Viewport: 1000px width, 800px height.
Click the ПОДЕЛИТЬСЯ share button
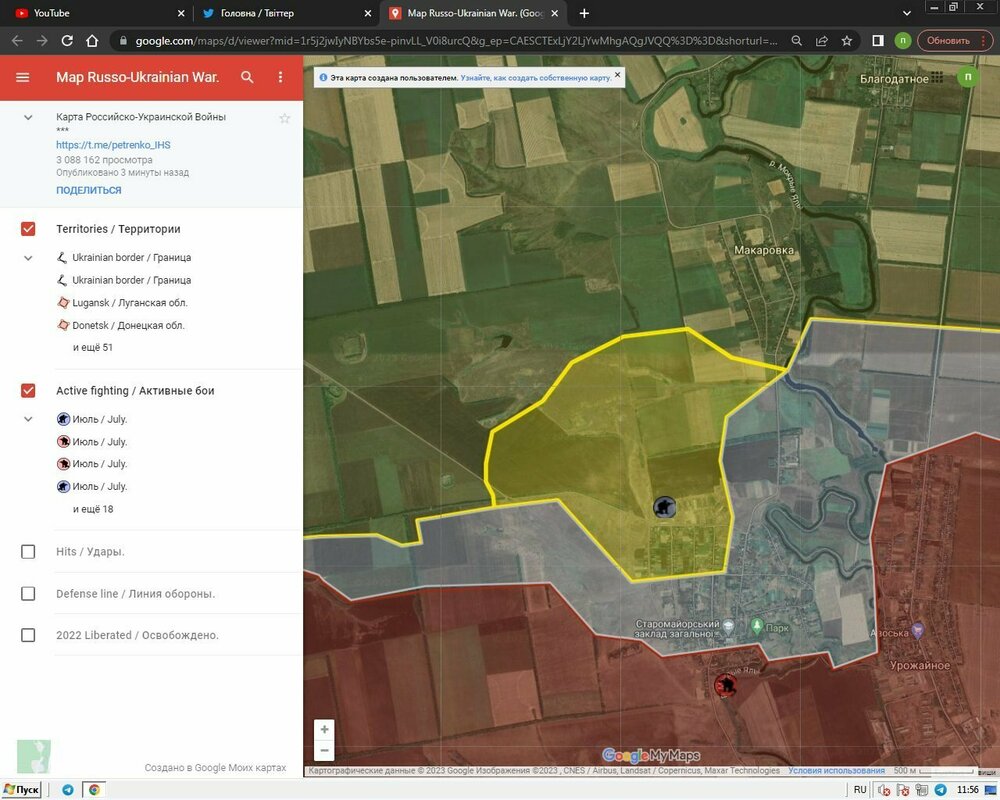tap(88, 190)
